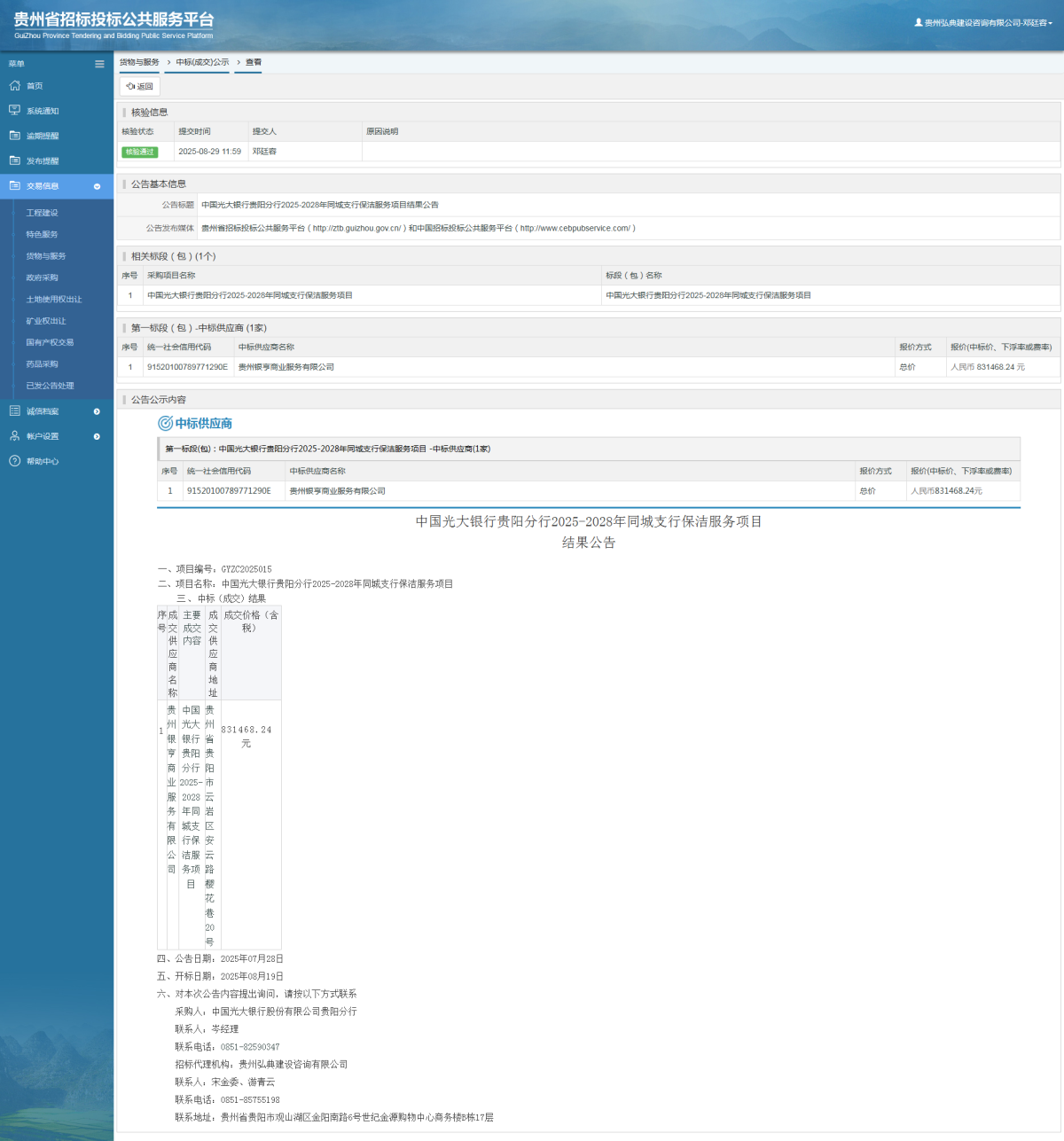Open the user account dropdown 邓廷容
The width and height of the screenshot is (1064, 1141).
click(x=984, y=23)
